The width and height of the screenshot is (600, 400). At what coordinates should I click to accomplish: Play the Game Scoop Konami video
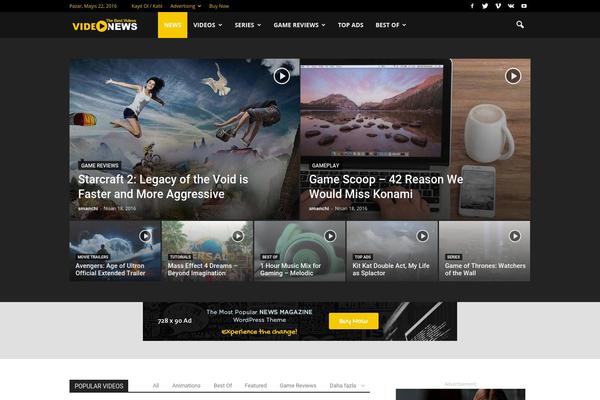pos(513,76)
